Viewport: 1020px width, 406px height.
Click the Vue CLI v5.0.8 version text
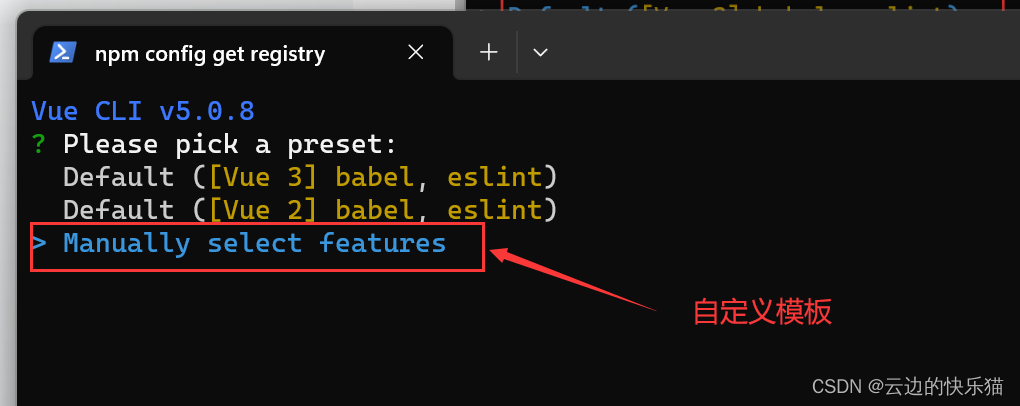(x=142, y=111)
